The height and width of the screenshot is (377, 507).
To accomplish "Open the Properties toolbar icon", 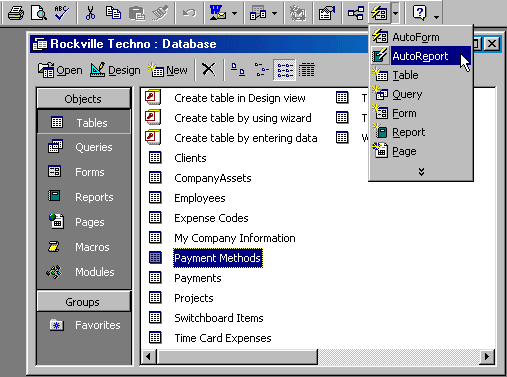I will 326,14.
